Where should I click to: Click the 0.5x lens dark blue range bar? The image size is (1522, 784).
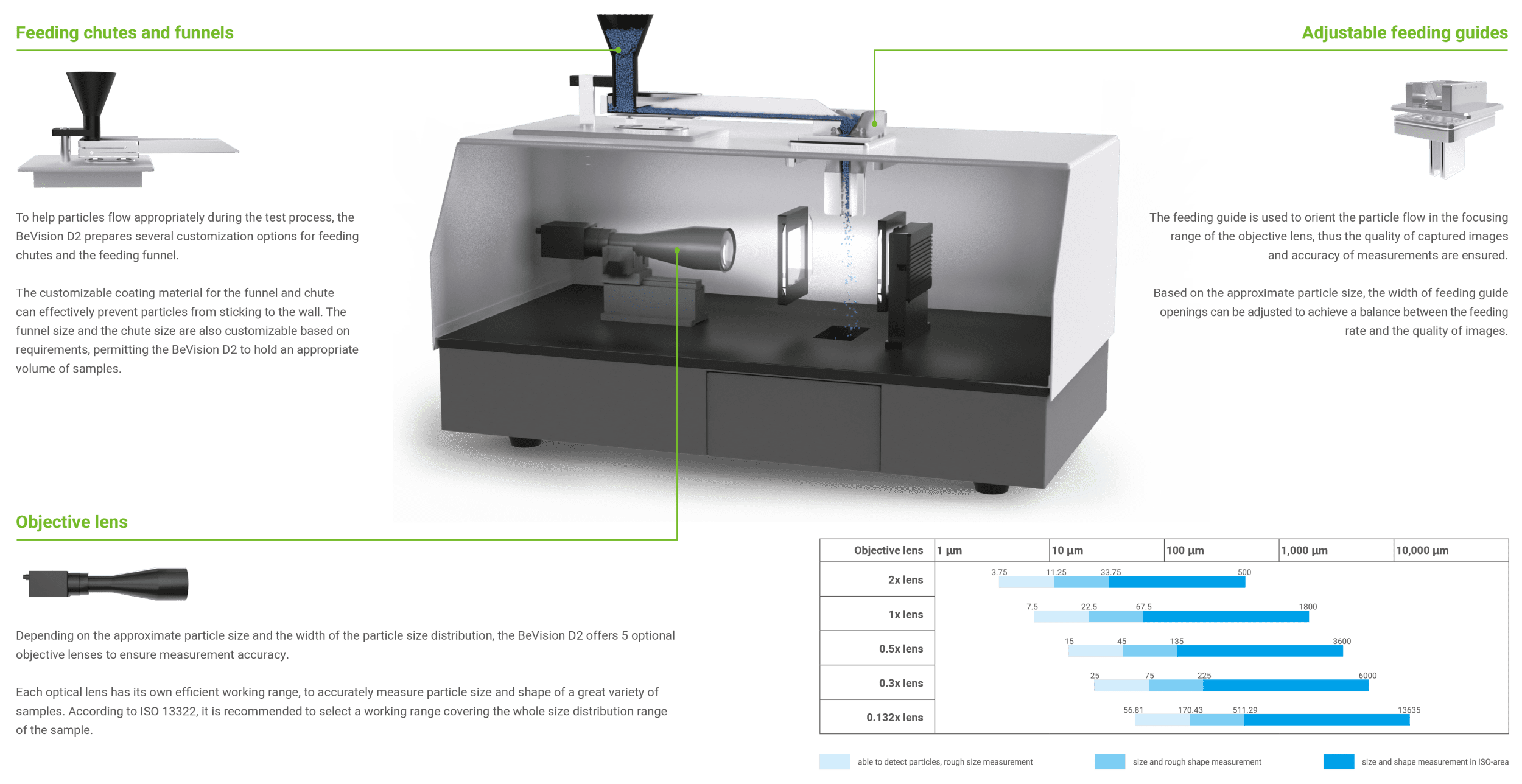click(1260, 651)
